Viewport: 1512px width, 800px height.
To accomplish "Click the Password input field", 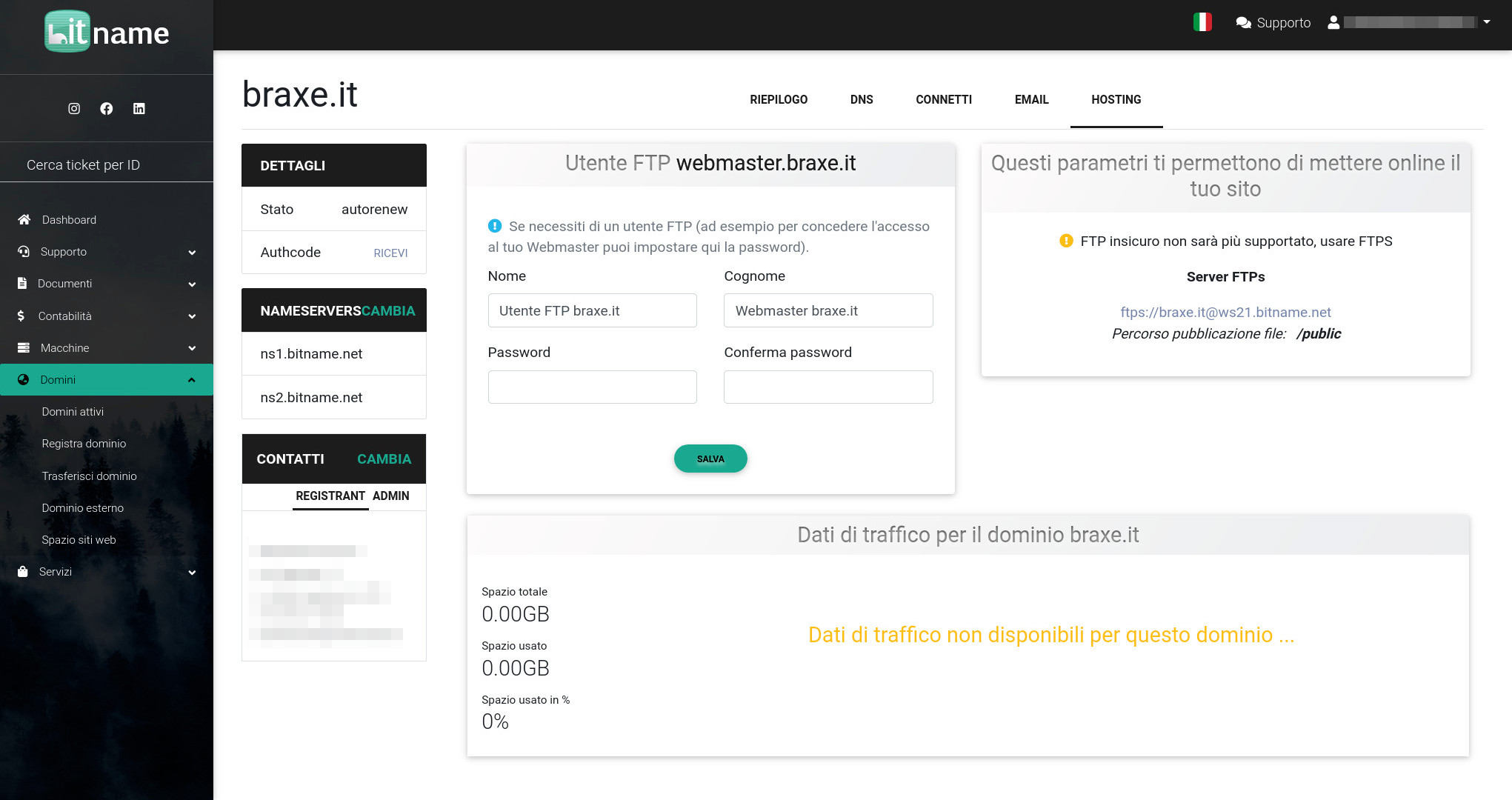I will (x=592, y=387).
